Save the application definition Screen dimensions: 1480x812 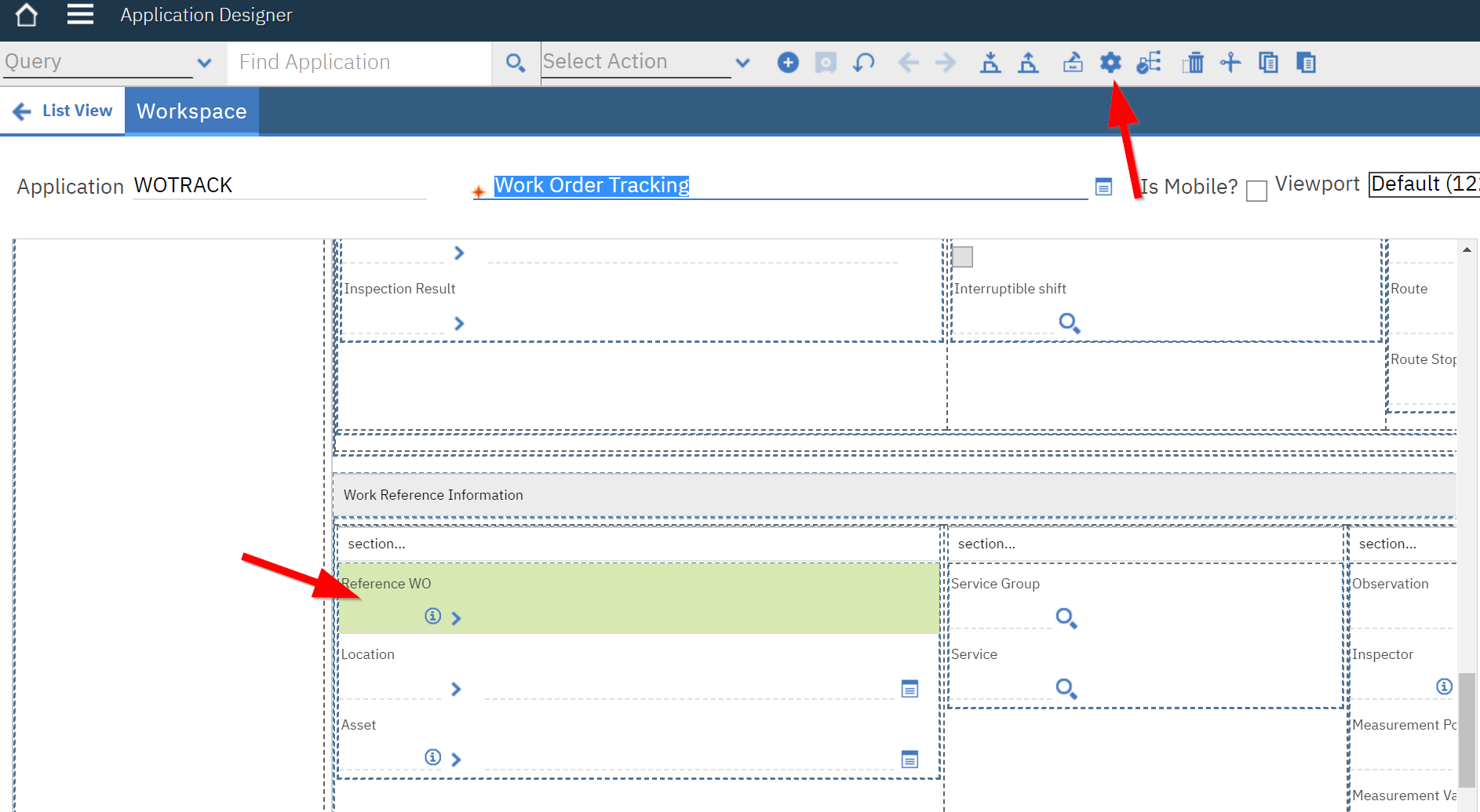coord(826,63)
